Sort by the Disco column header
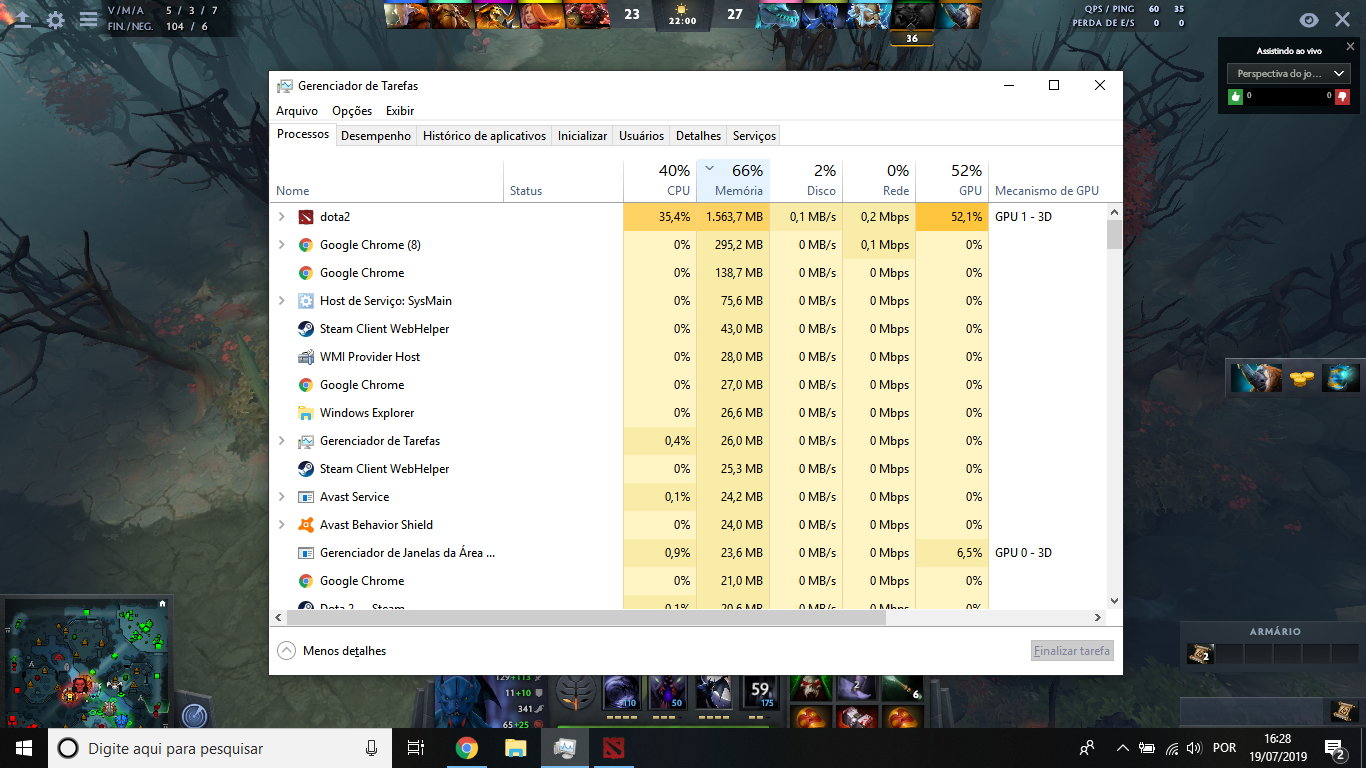This screenshot has height=768, width=1366. [806, 180]
